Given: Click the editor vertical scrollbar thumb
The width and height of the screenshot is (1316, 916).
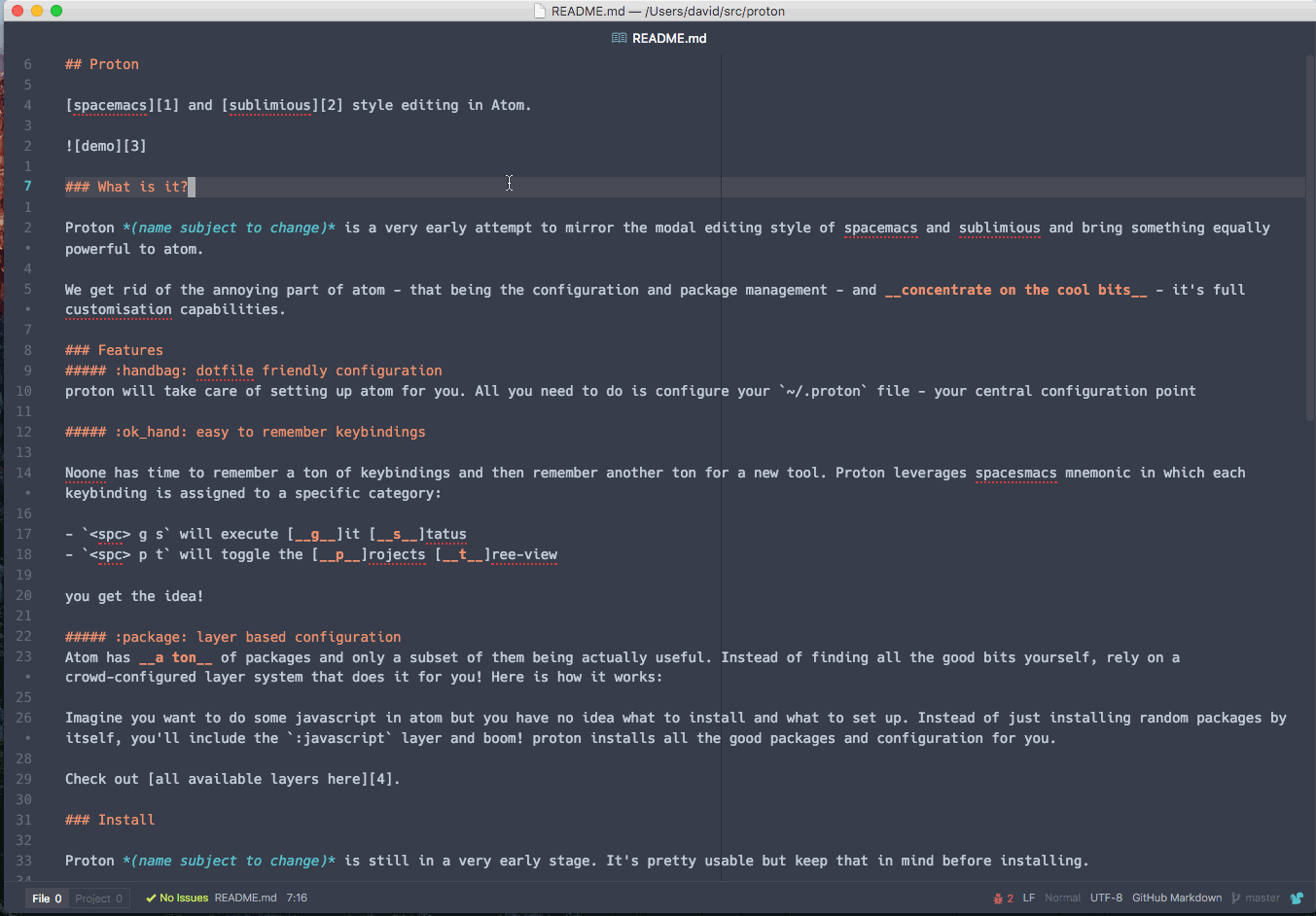Looking at the screenshot, I should (x=1310, y=238).
